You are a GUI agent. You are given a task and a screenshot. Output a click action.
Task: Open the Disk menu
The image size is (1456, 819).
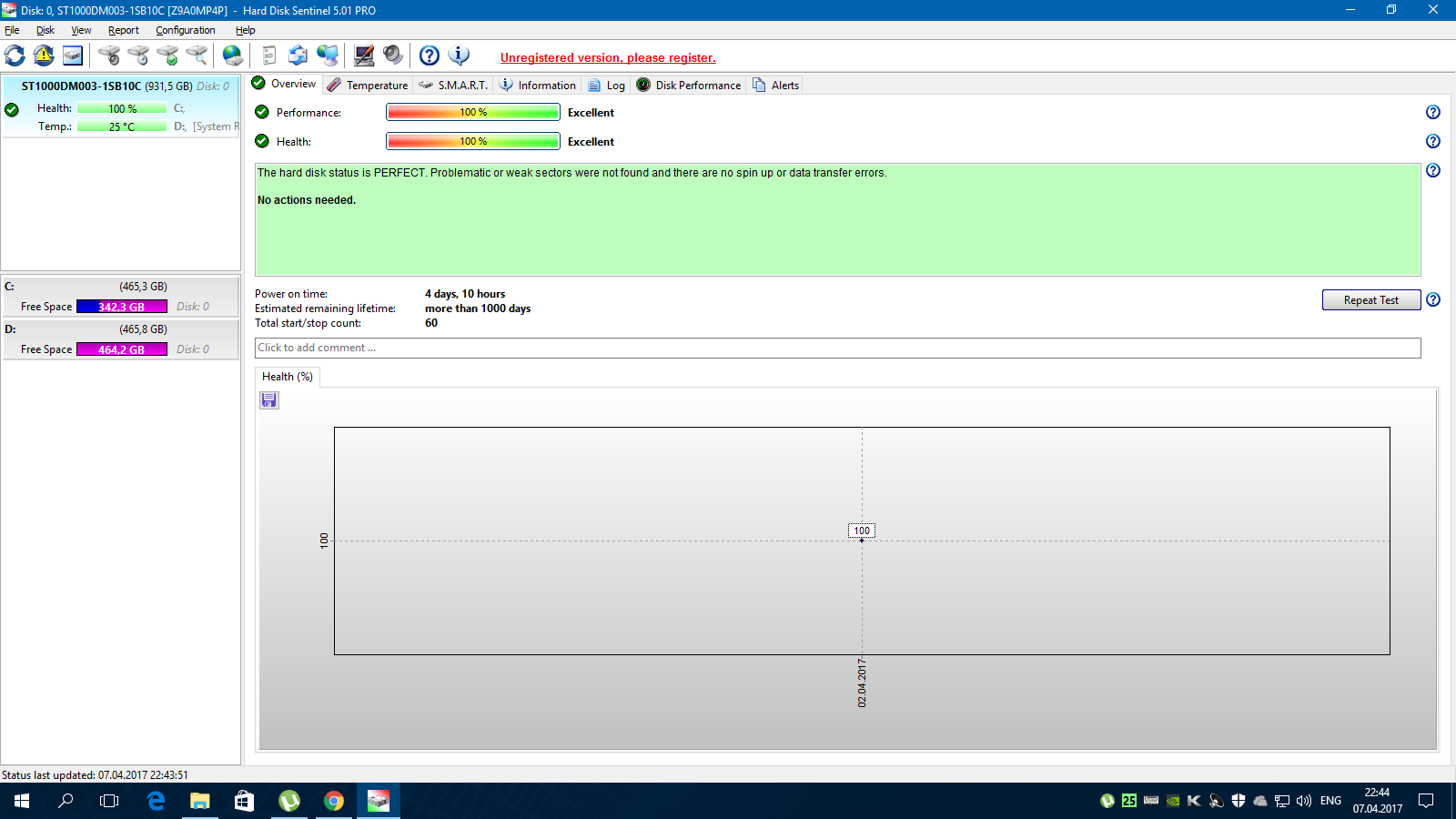[x=45, y=30]
